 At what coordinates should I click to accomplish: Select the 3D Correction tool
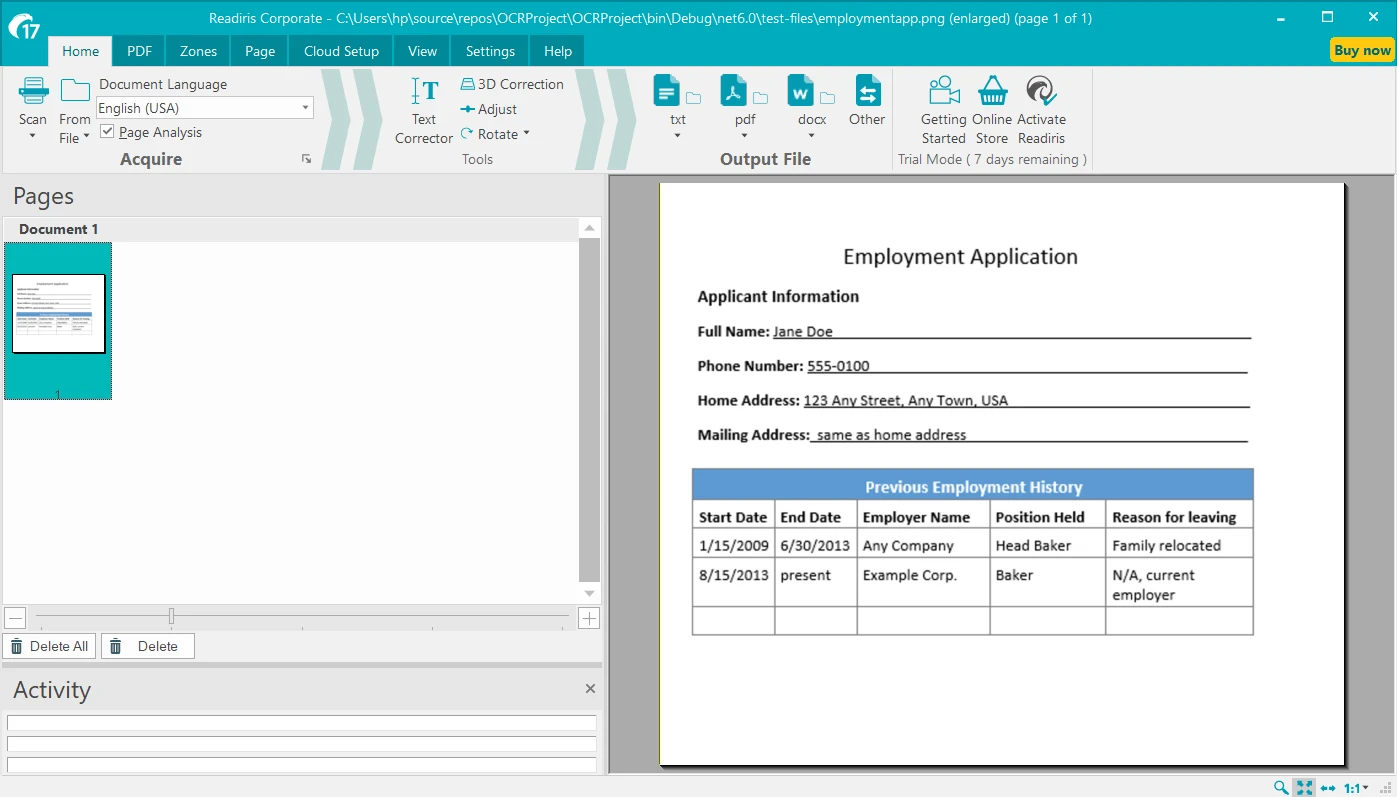[x=512, y=84]
